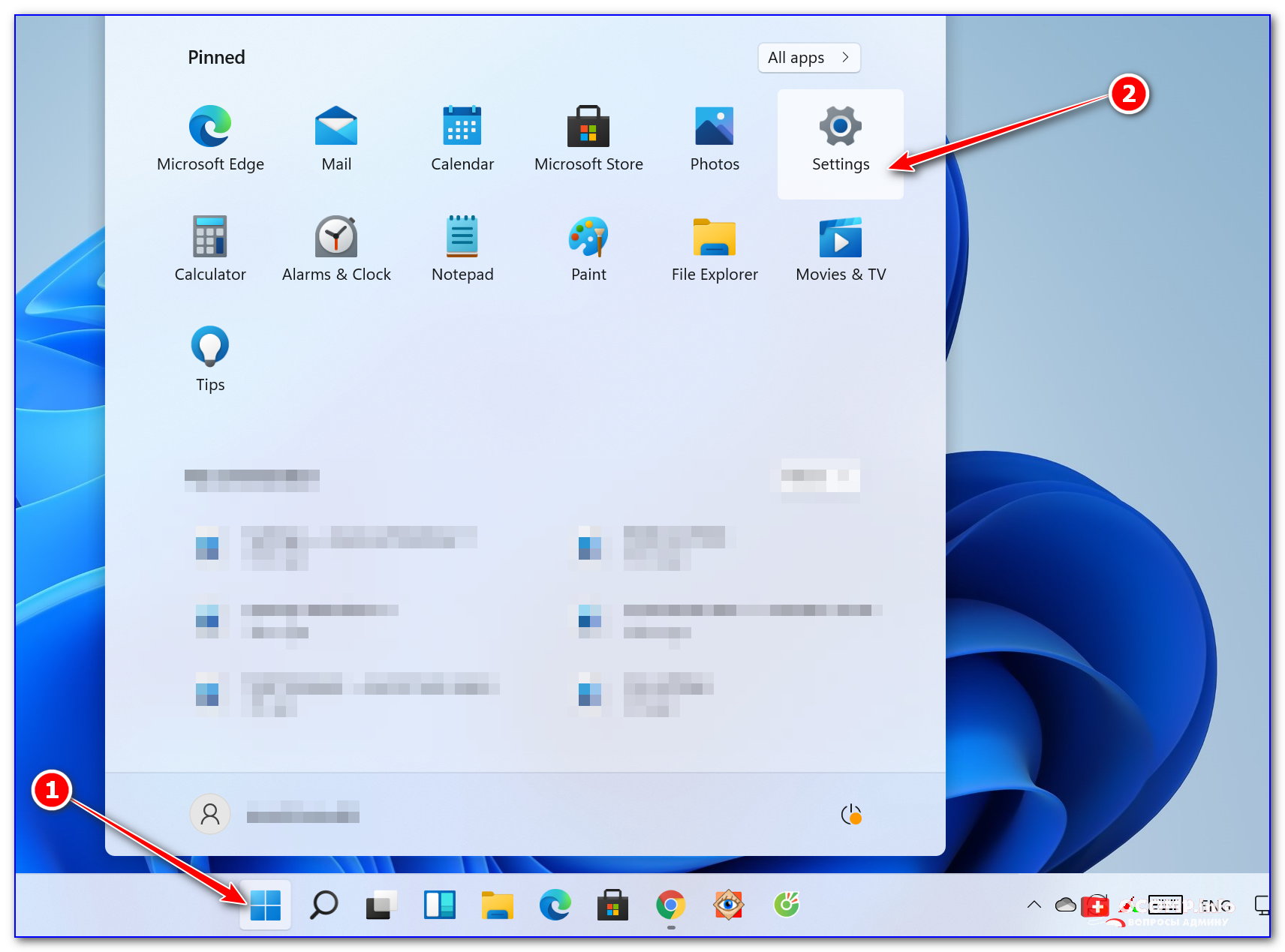The height and width of the screenshot is (952, 1285).
Task: Show hidden tray icons chevron
Action: (1034, 905)
